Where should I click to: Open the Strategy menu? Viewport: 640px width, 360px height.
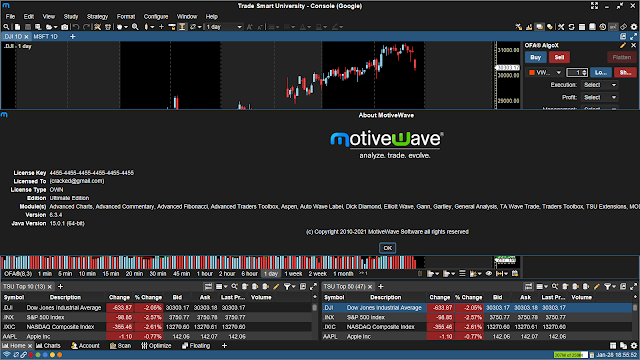97,17
